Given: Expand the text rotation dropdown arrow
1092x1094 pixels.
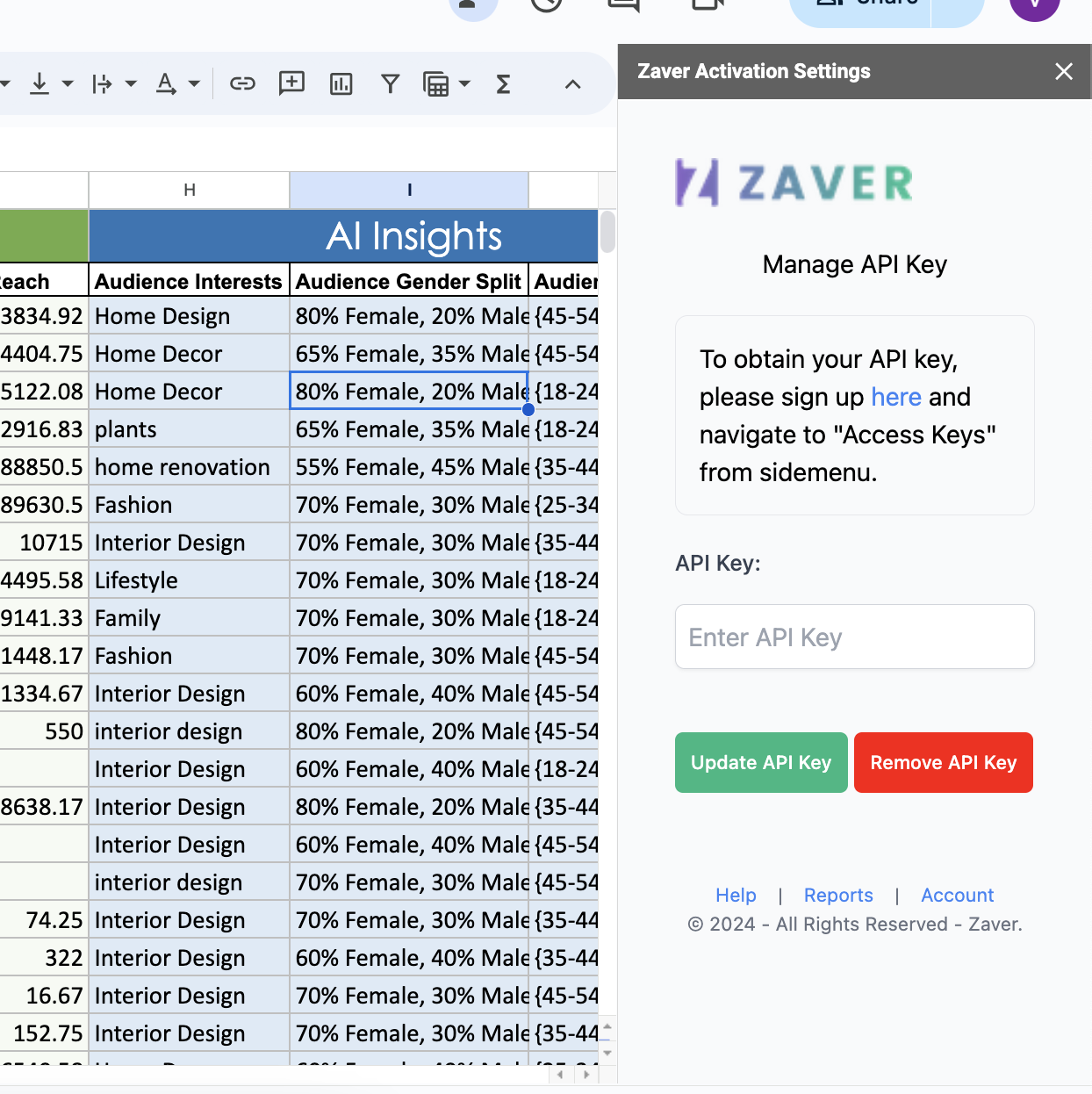Looking at the screenshot, I should (194, 84).
